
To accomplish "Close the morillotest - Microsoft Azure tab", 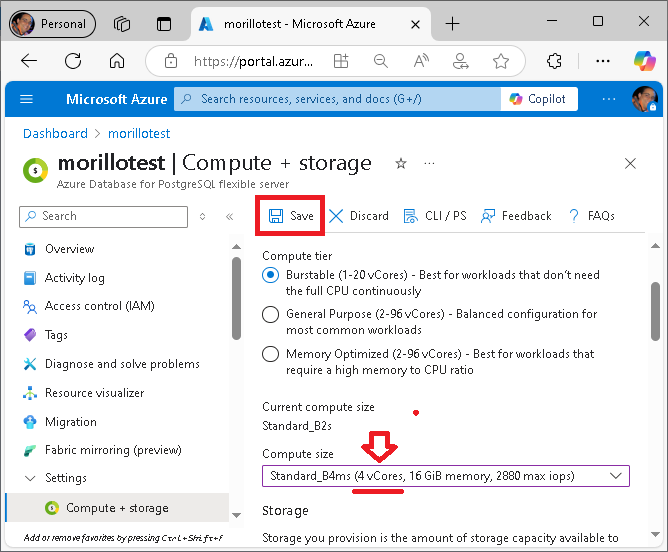I will coord(415,25).
